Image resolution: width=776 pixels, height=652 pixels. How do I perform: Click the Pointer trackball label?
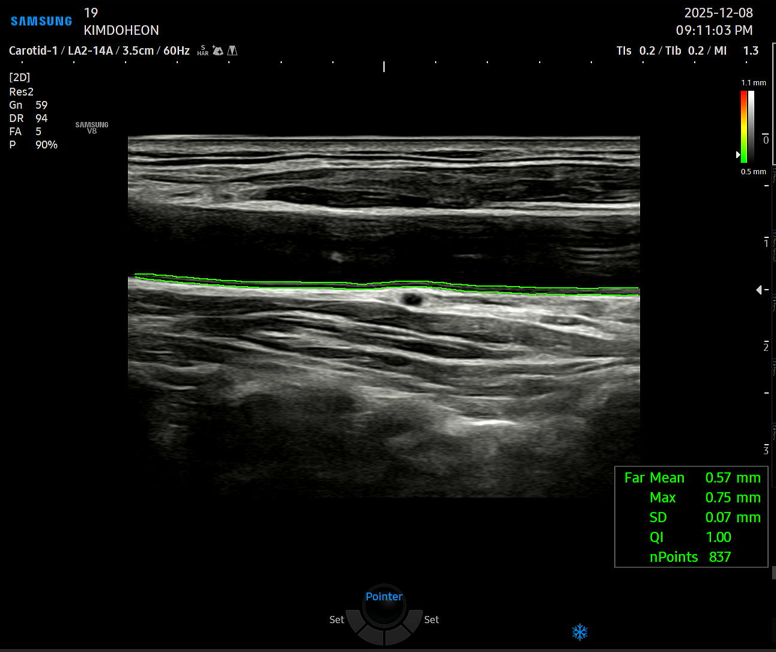coord(384,597)
